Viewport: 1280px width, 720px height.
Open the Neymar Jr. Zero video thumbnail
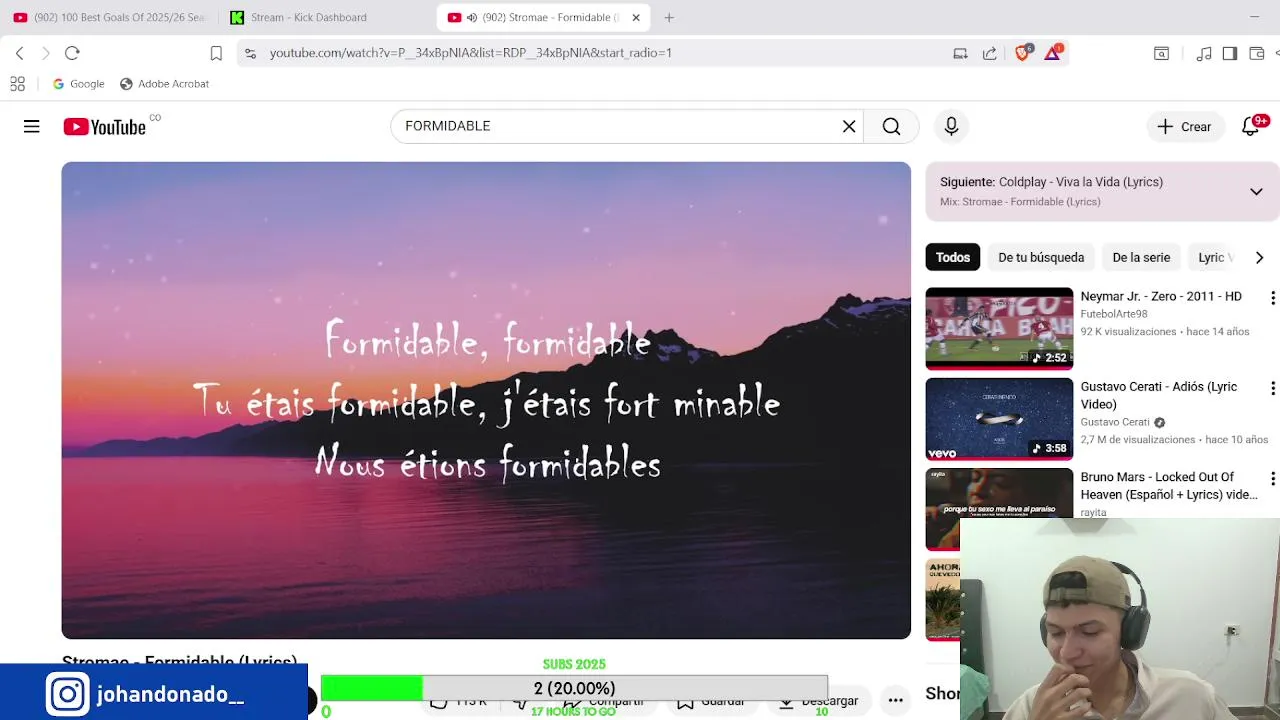[999, 329]
